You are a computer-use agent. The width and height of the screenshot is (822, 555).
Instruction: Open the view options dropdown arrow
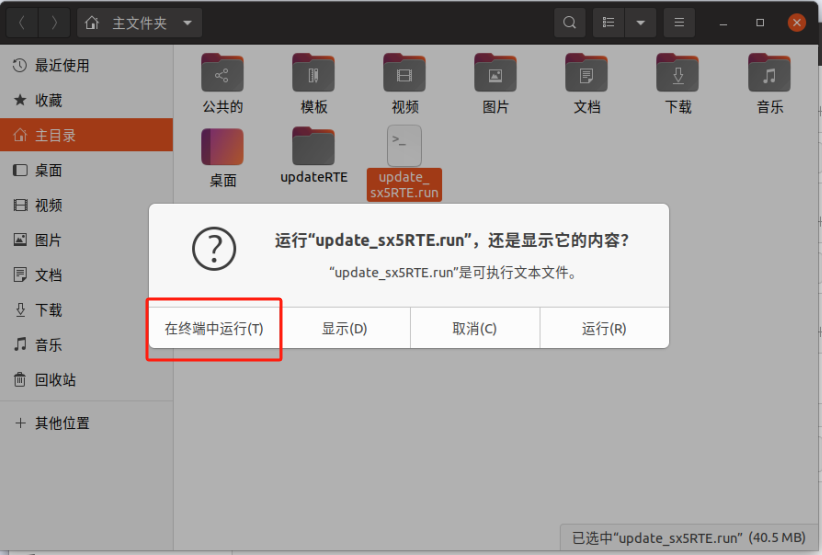(x=640, y=22)
